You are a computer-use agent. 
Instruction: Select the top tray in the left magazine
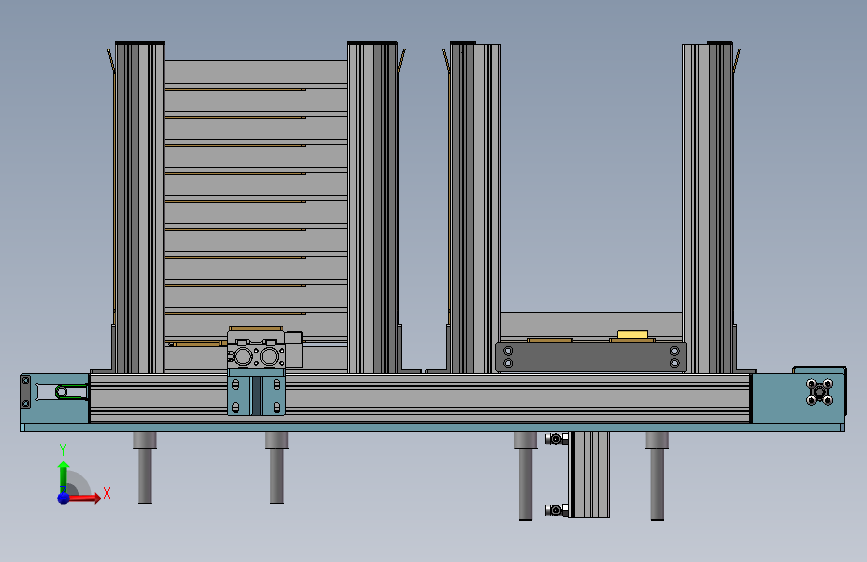255,74
